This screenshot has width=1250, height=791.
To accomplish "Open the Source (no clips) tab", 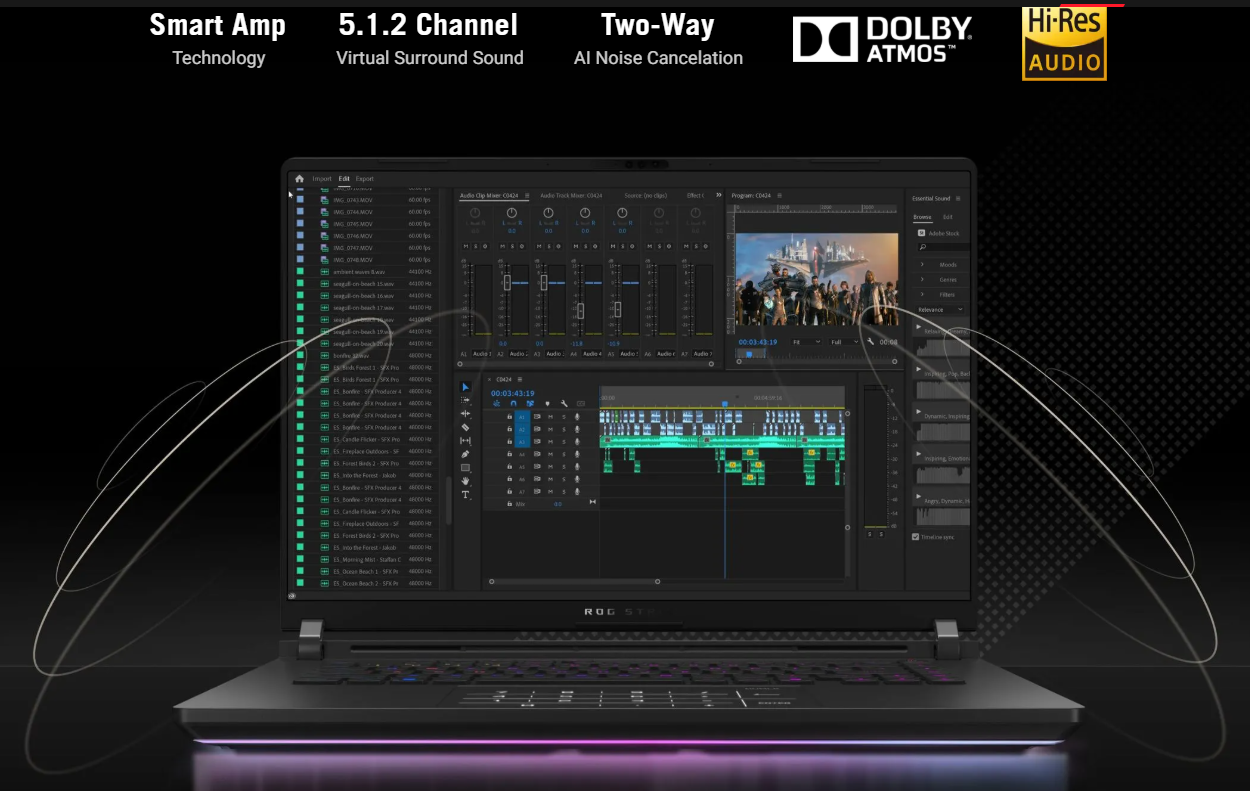I will [x=646, y=196].
